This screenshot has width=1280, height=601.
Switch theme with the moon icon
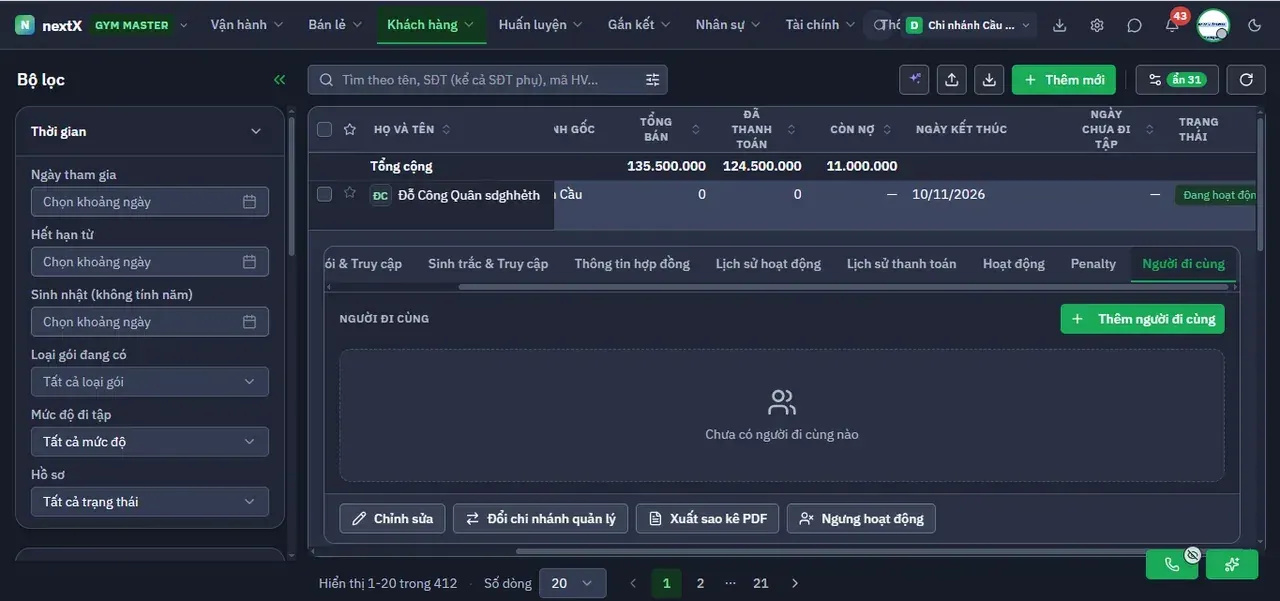(1255, 25)
